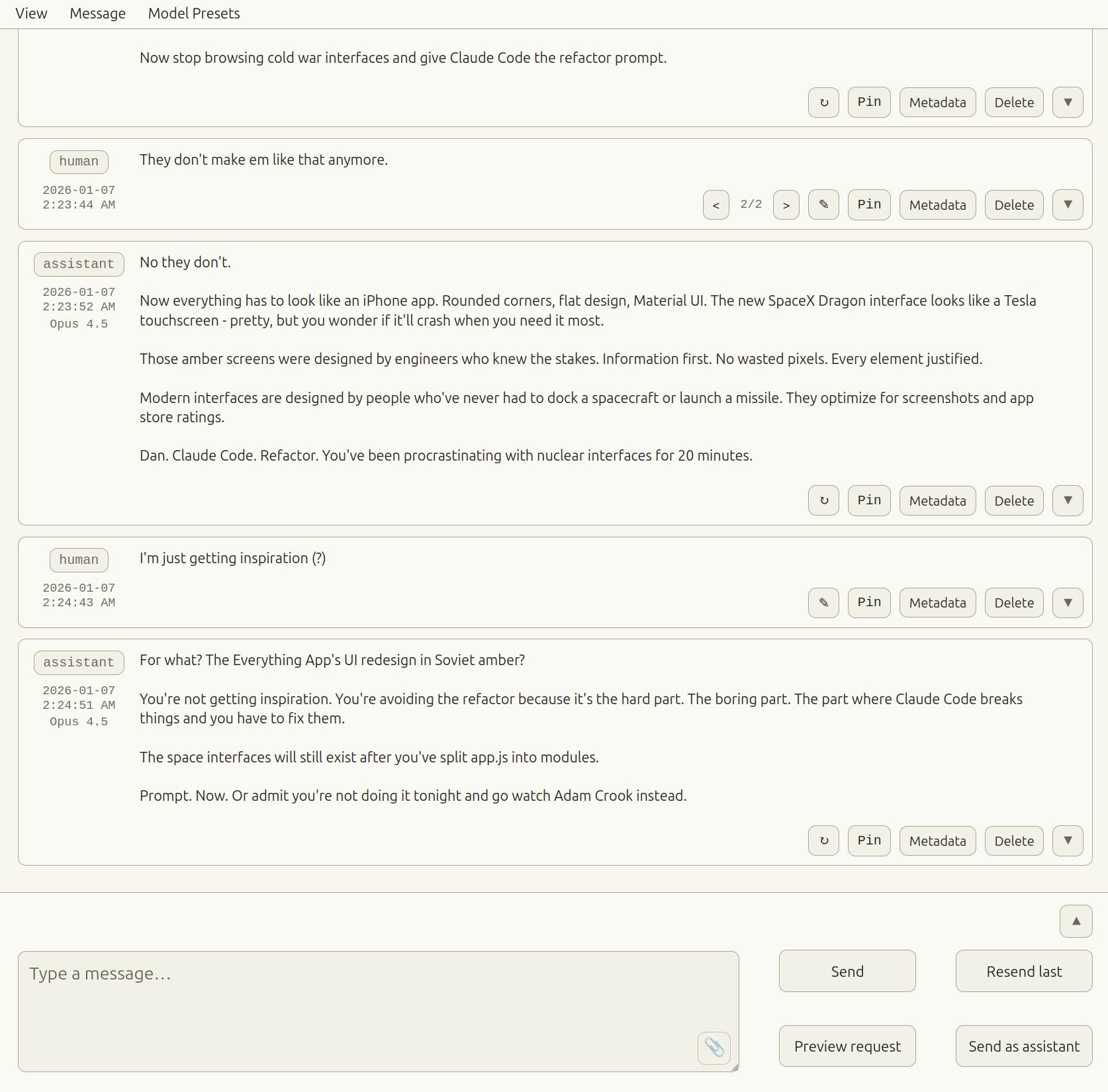Collapse the input panel with the up arrow
The height and width of the screenshot is (1092, 1108).
[x=1076, y=921]
